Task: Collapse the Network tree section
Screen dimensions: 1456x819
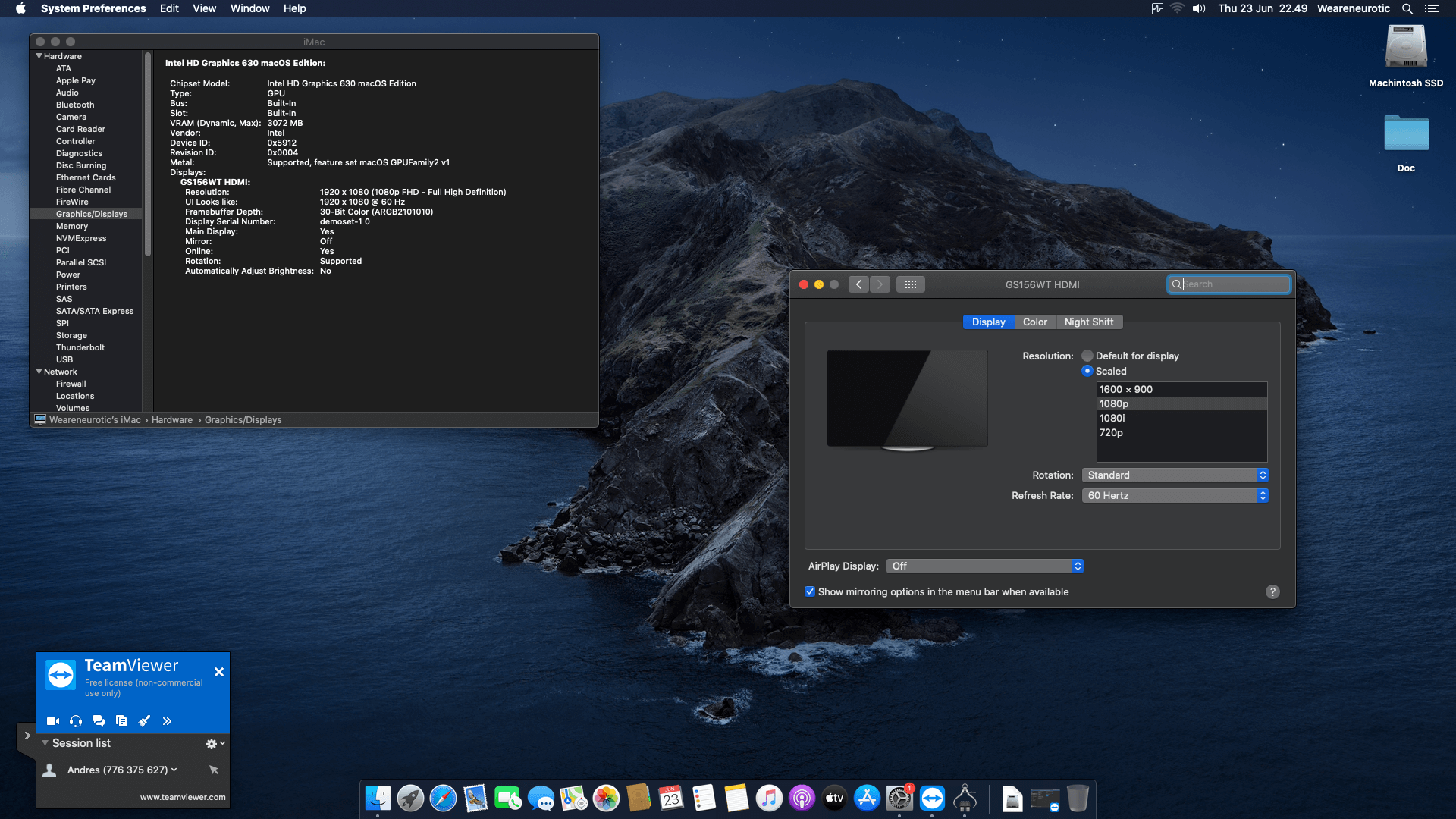Action: (39, 372)
